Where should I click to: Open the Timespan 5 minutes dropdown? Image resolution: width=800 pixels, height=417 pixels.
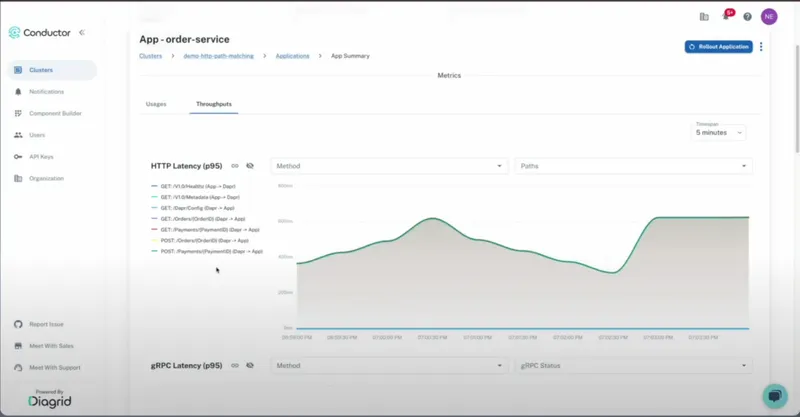point(719,132)
